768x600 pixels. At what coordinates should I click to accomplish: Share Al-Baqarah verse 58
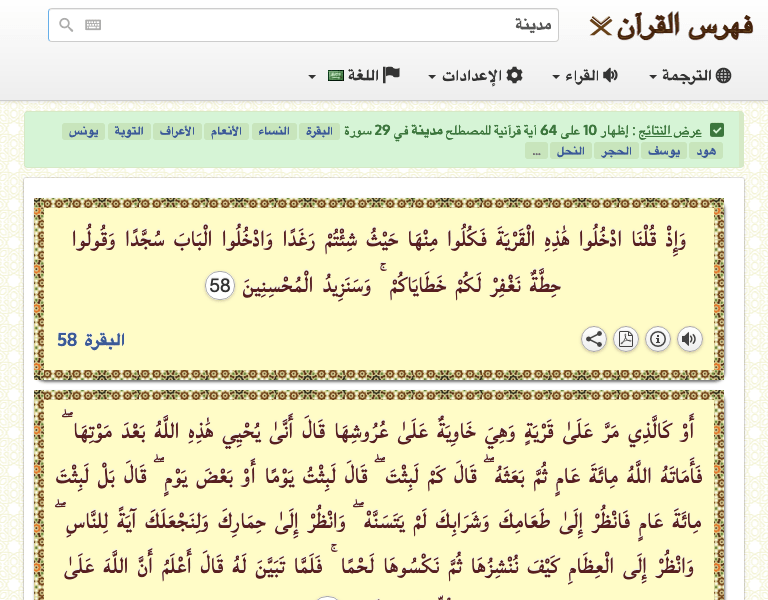click(x=594, y=339)
